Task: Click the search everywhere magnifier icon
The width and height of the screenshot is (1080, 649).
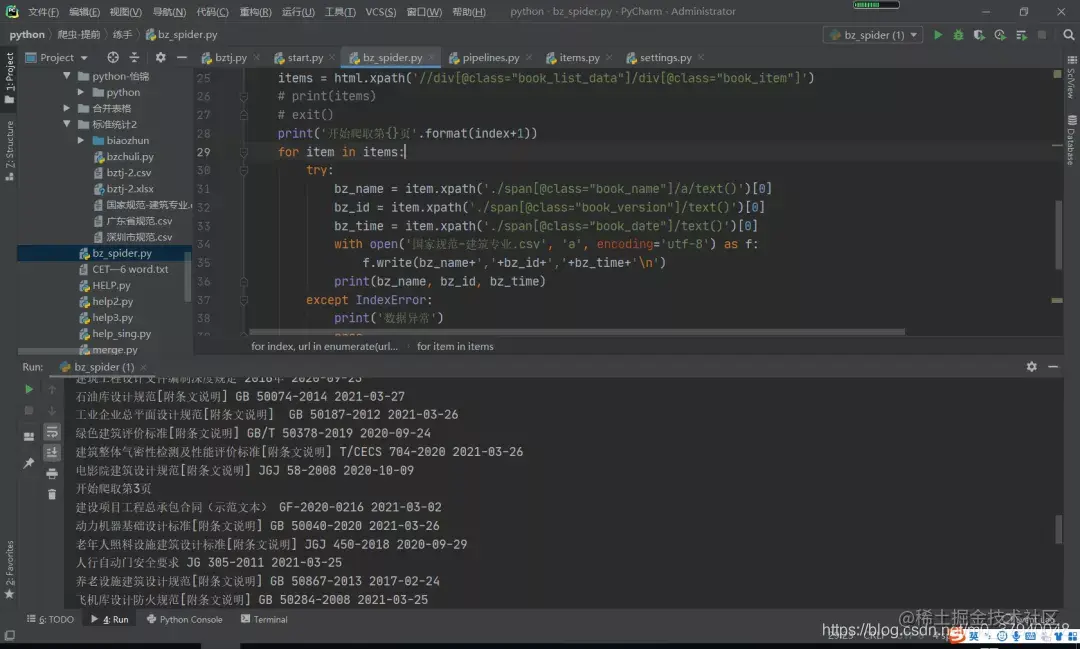Action: (1068, 34)
